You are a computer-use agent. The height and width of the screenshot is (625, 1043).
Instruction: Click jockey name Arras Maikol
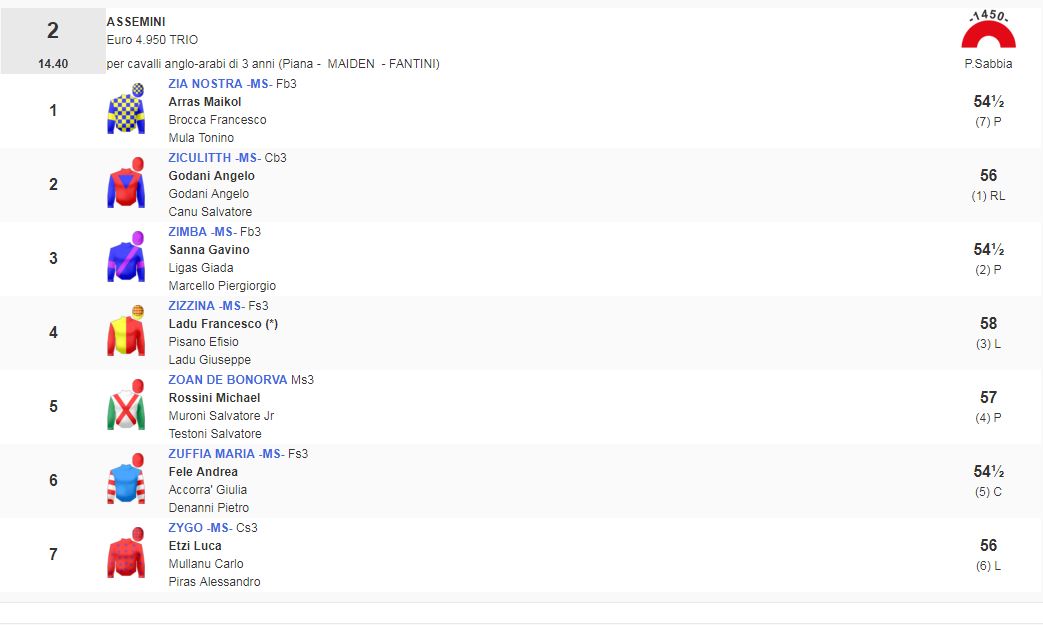click(x=205, y=102)
